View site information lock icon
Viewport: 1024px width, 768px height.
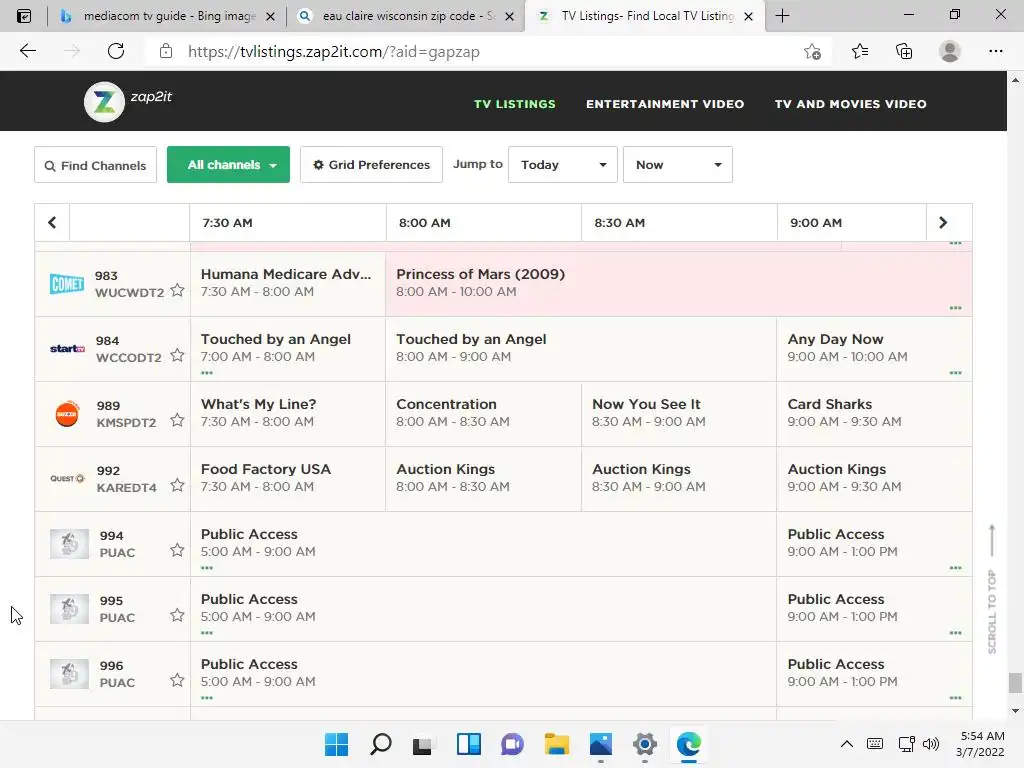click(x=166, y=52)
